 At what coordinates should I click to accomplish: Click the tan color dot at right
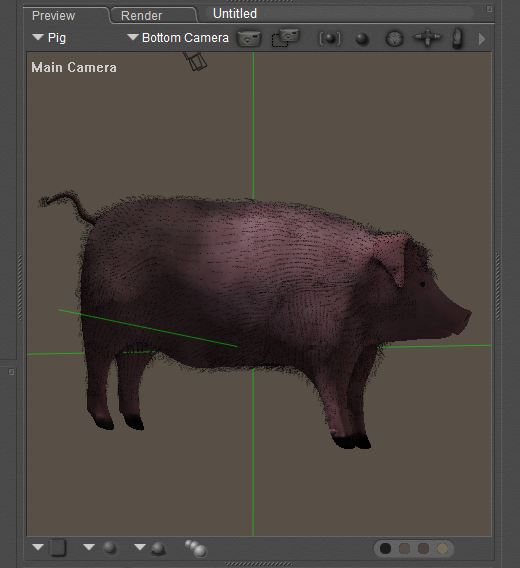pos(442,548)
